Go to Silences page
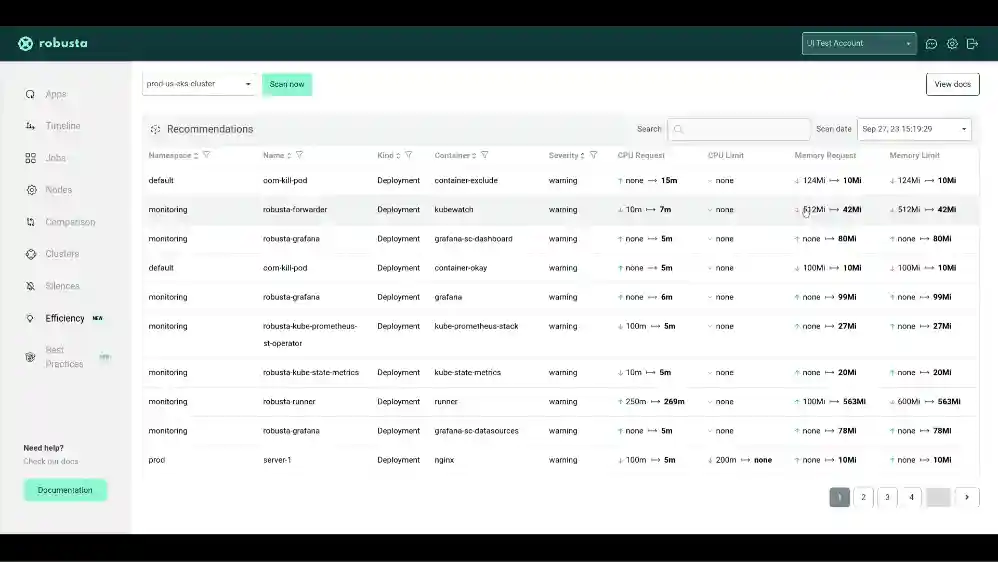 coord(62,286)
